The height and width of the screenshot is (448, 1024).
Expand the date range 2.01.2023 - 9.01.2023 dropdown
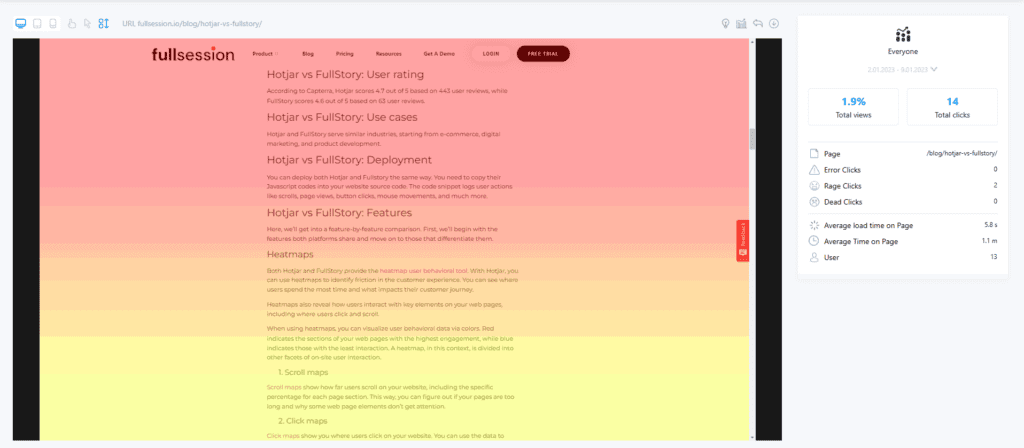(902, 69)
